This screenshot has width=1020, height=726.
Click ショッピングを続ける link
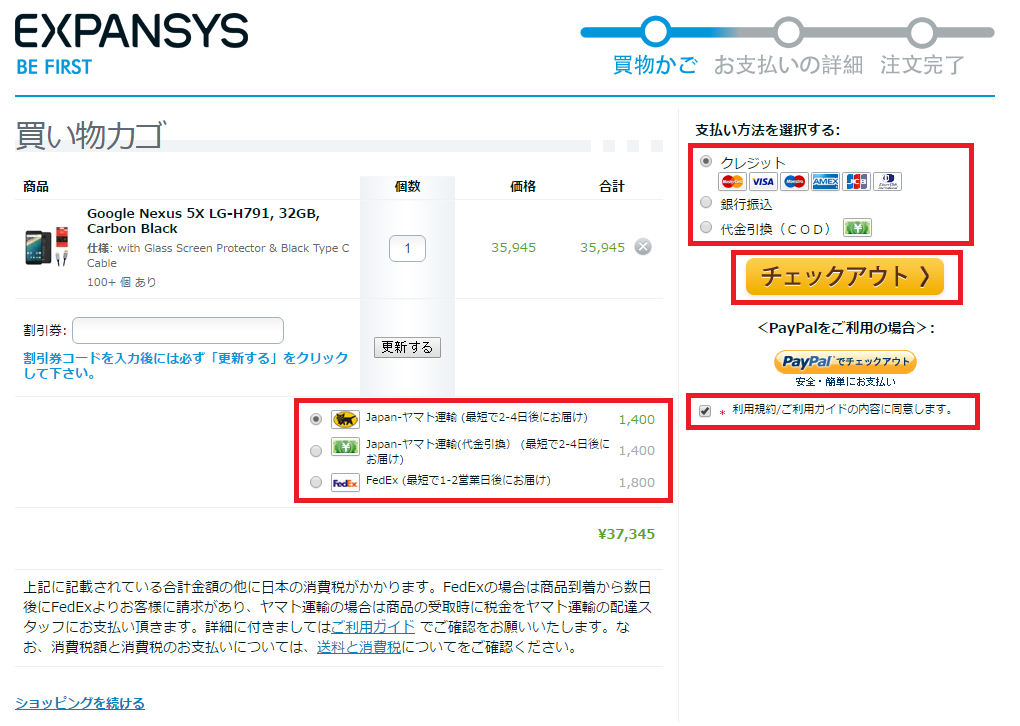click(80, 703)
